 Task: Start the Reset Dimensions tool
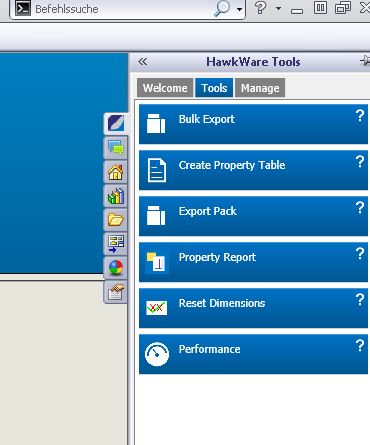pyautogui.click(x=253, y=308)
